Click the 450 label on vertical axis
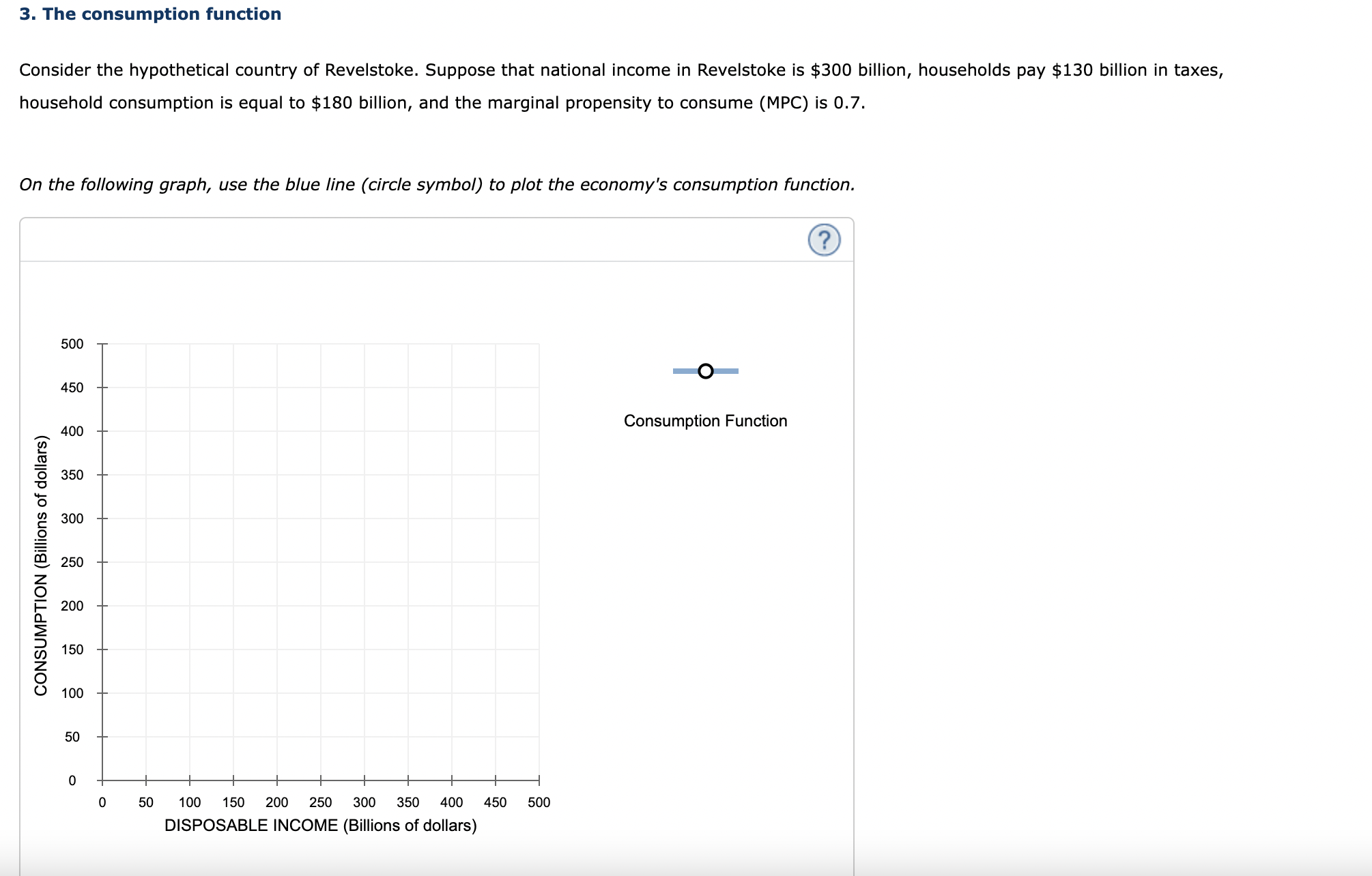This screenshot has height=876, width=1372. click(x=72, y=388)
